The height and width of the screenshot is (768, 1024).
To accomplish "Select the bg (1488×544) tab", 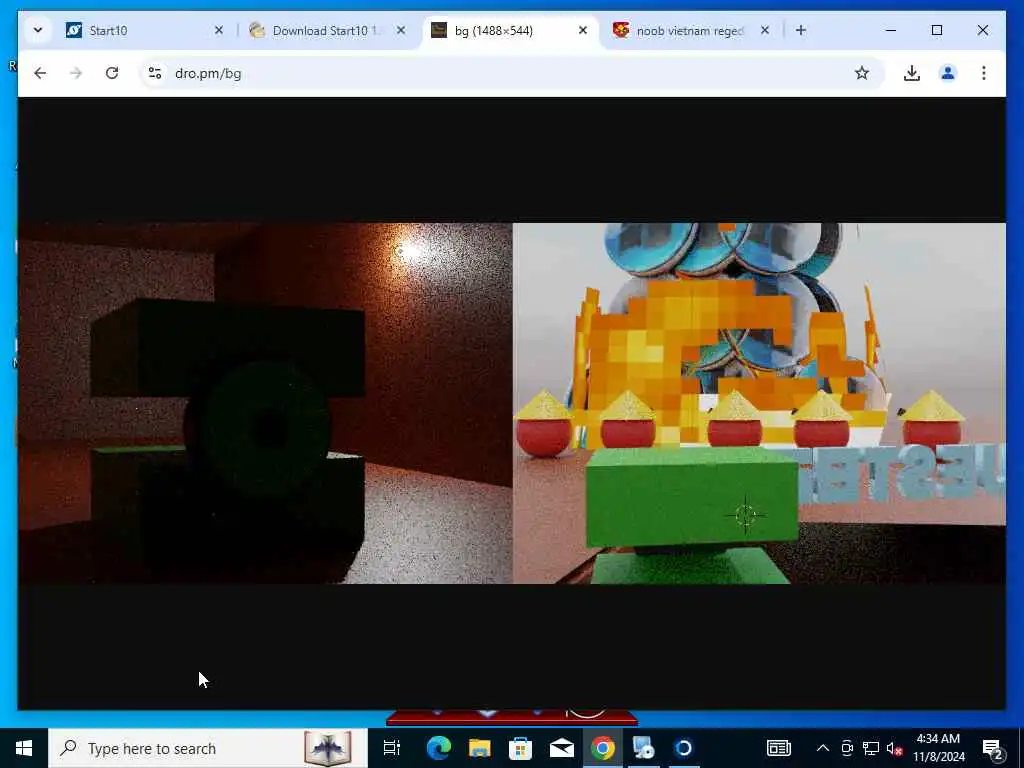I will click(511, 30).
